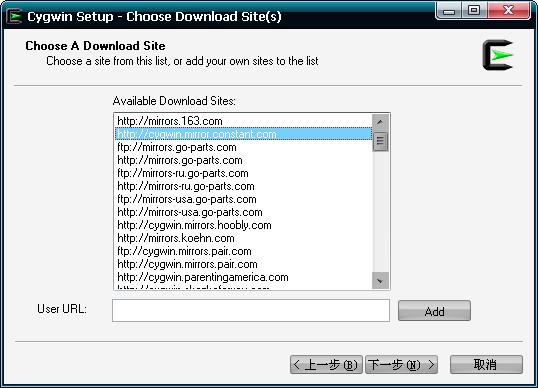Click the Add button

(x=434, y=311)
